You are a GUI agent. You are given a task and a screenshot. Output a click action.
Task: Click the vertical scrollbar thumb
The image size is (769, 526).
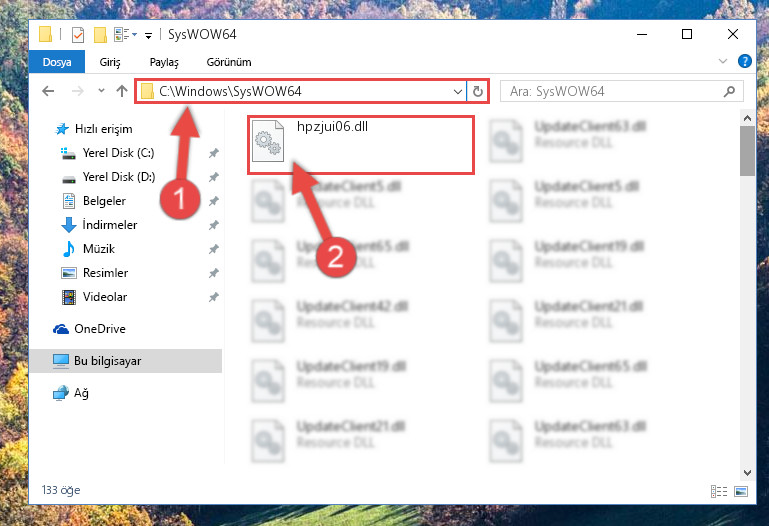[x=747, y=150]
